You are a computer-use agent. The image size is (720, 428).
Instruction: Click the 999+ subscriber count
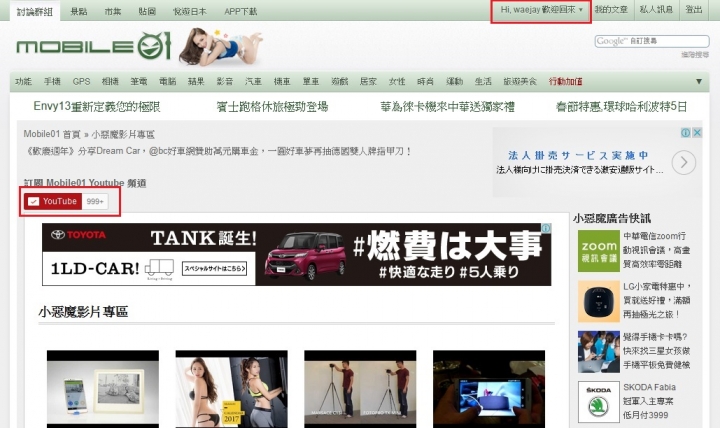tap(95, 202)
